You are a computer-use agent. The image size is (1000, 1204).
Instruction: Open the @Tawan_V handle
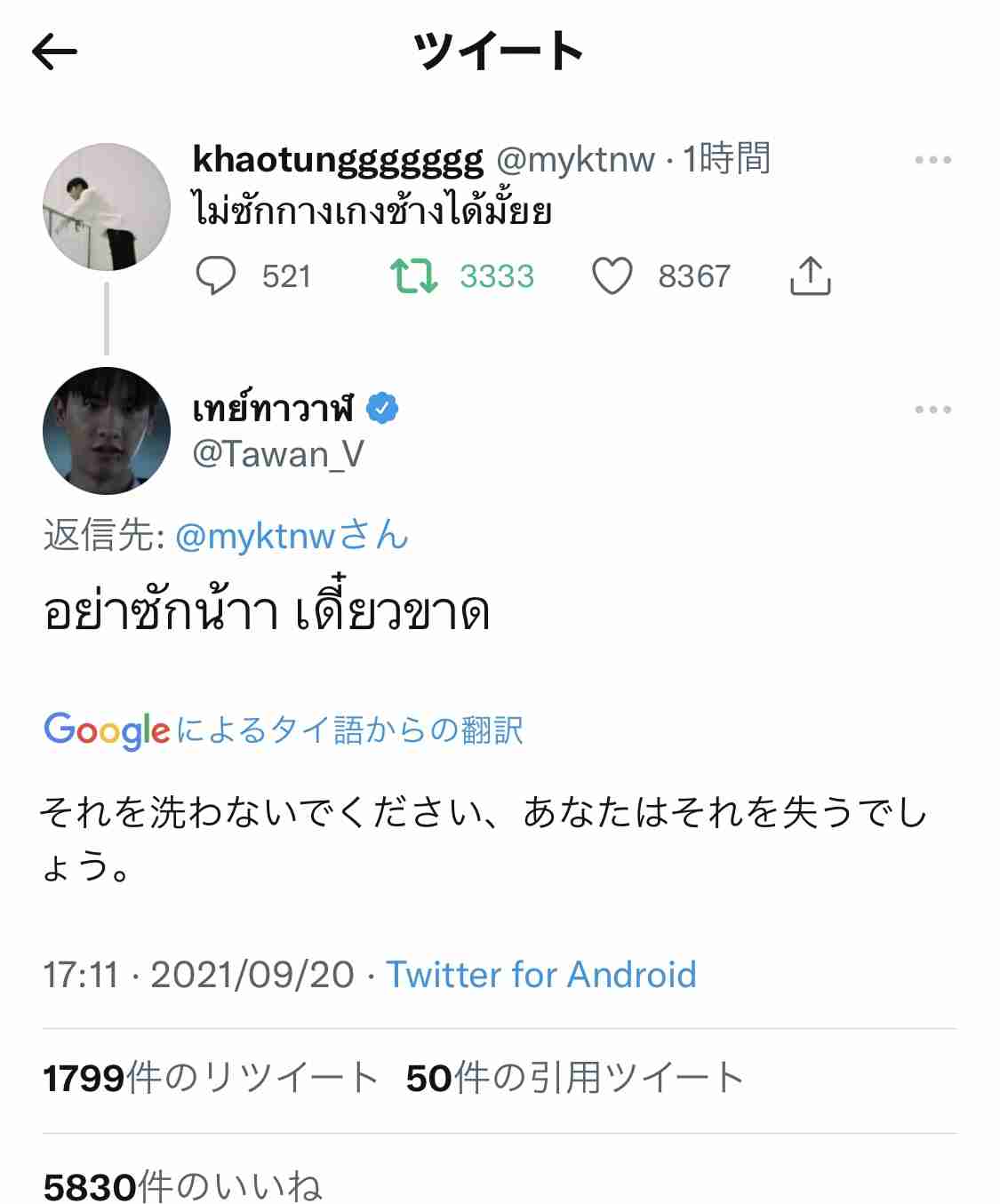coord(278,455)
